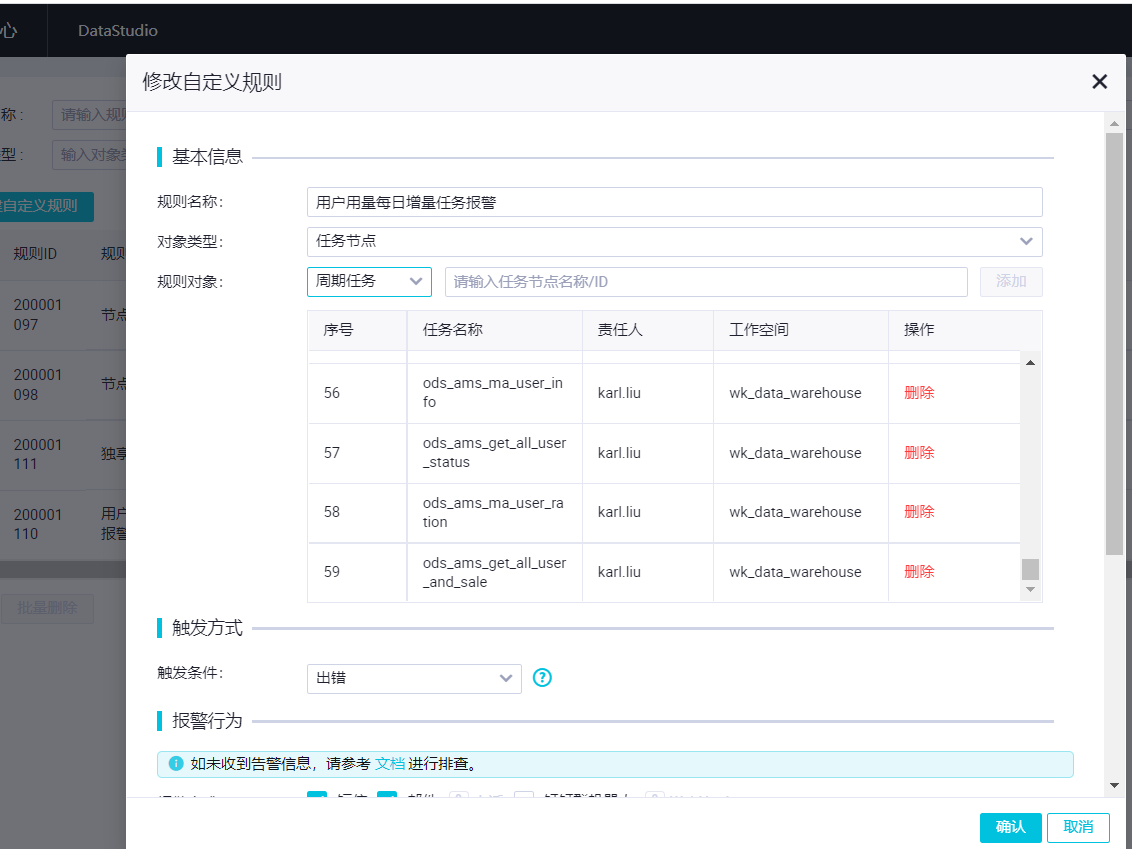
Task: Click the background object type input field
Action: click(90, 154)
